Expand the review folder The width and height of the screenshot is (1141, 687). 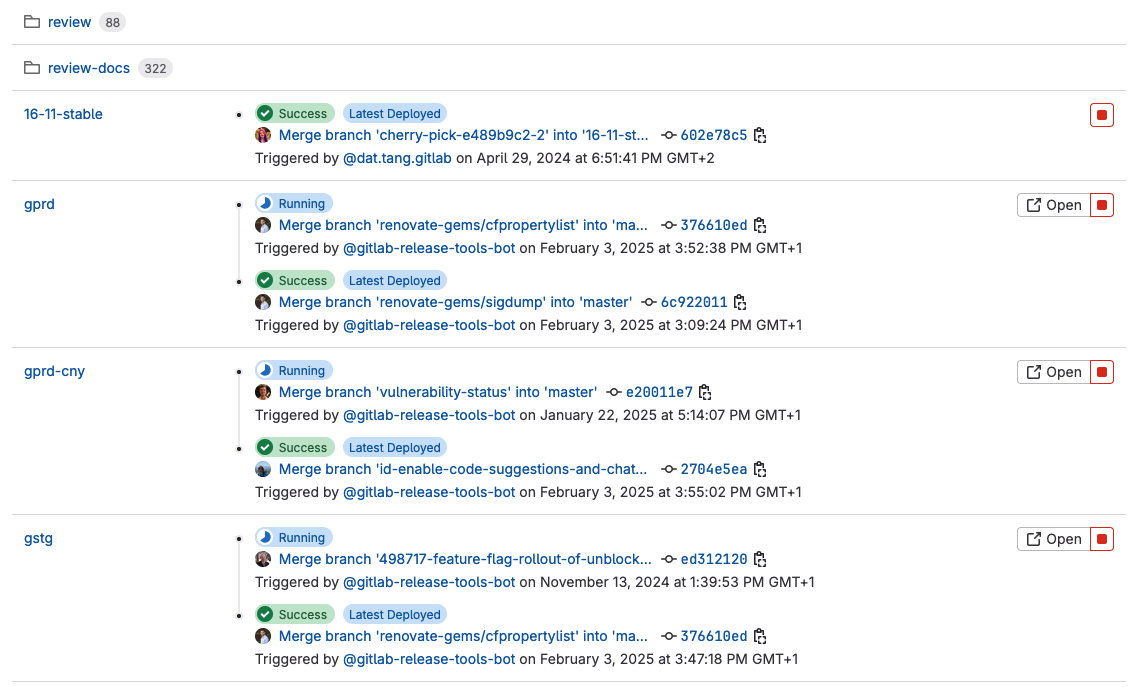click(x=69, y=22)
